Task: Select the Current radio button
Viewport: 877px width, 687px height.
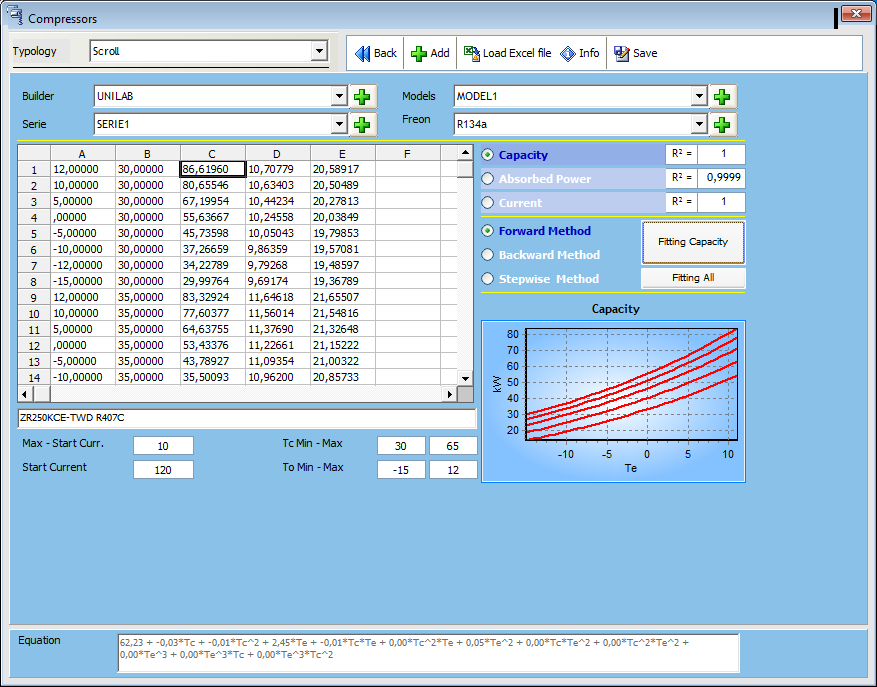Action: coord(488,203)
